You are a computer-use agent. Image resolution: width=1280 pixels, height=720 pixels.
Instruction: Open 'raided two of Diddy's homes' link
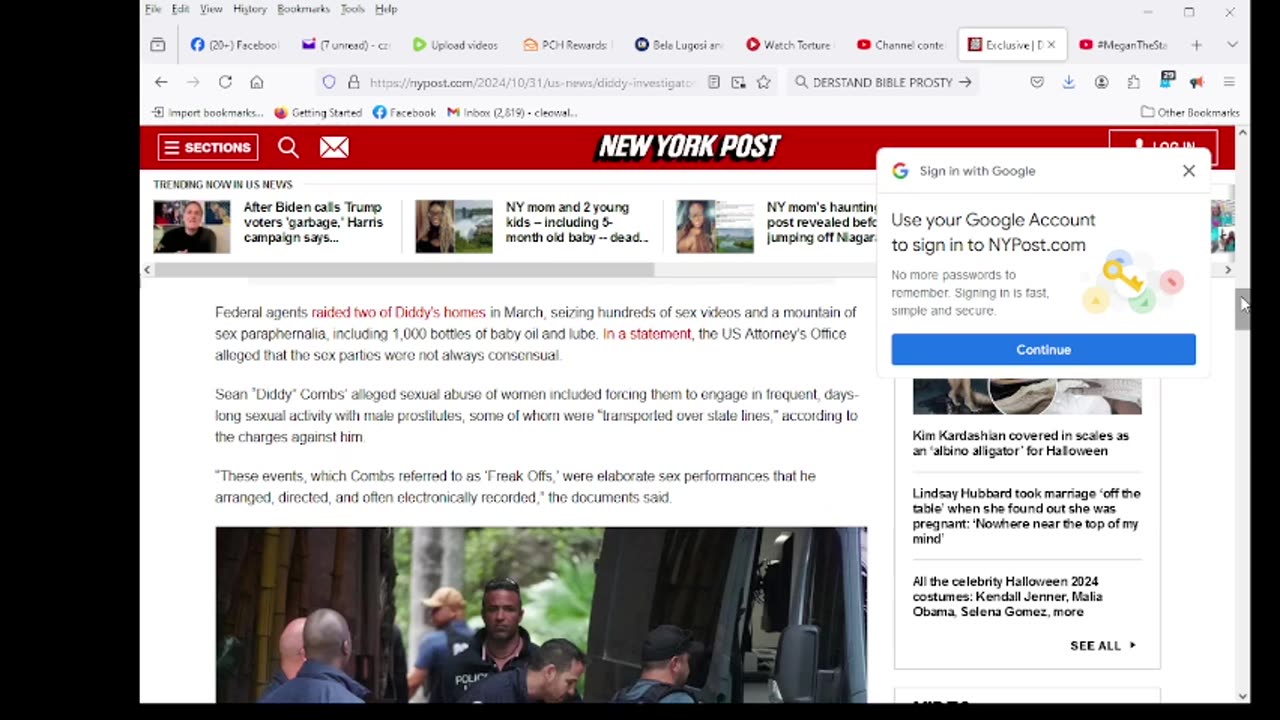(x=398, y=312)
